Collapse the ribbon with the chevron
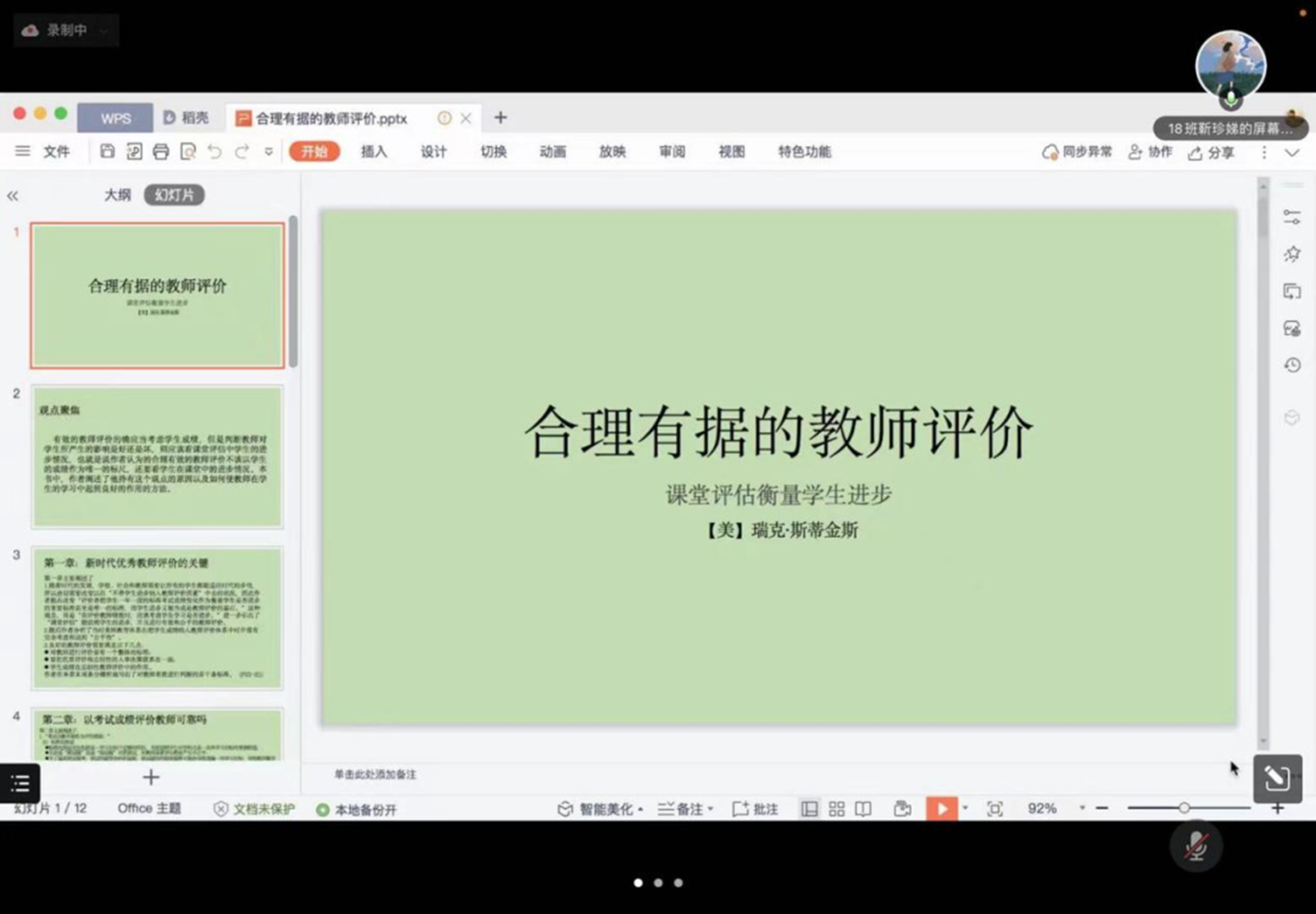Image resolution: width=1316 pixels, height=914 pixels. pos(1292,153)
